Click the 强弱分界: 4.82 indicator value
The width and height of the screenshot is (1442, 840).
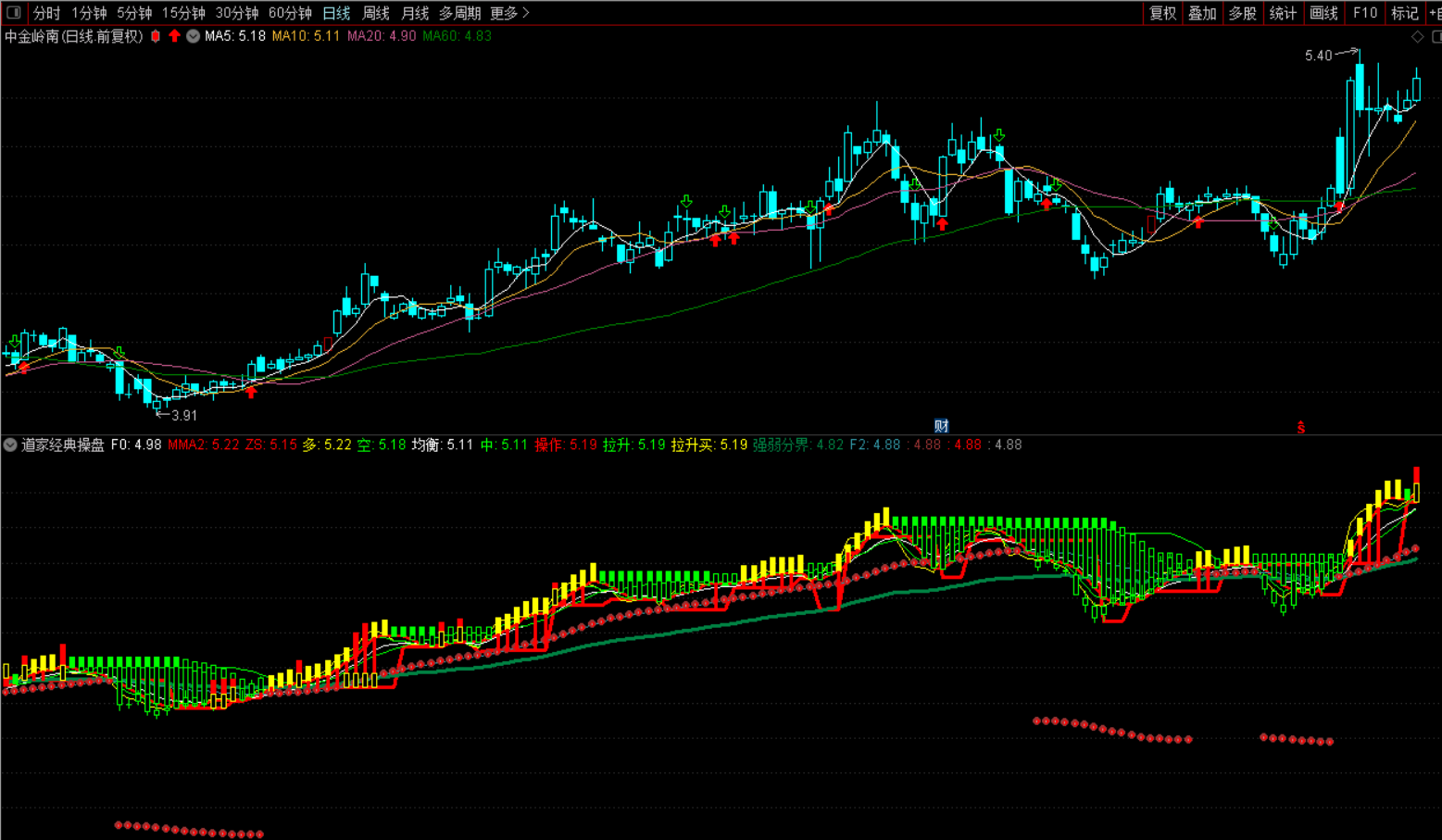click(x=798, y=445)
